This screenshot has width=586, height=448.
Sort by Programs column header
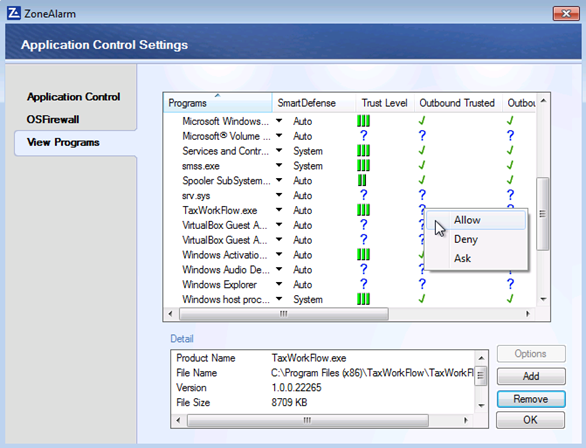click(218, 103)
